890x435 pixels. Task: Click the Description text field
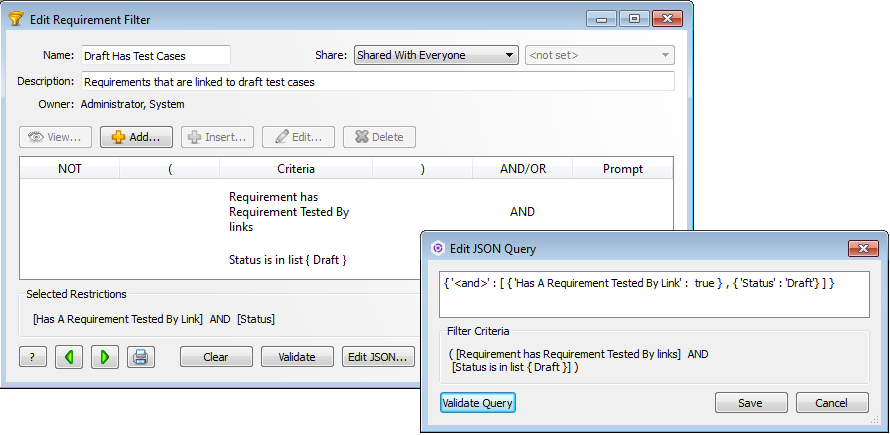[x=377, y=81]
